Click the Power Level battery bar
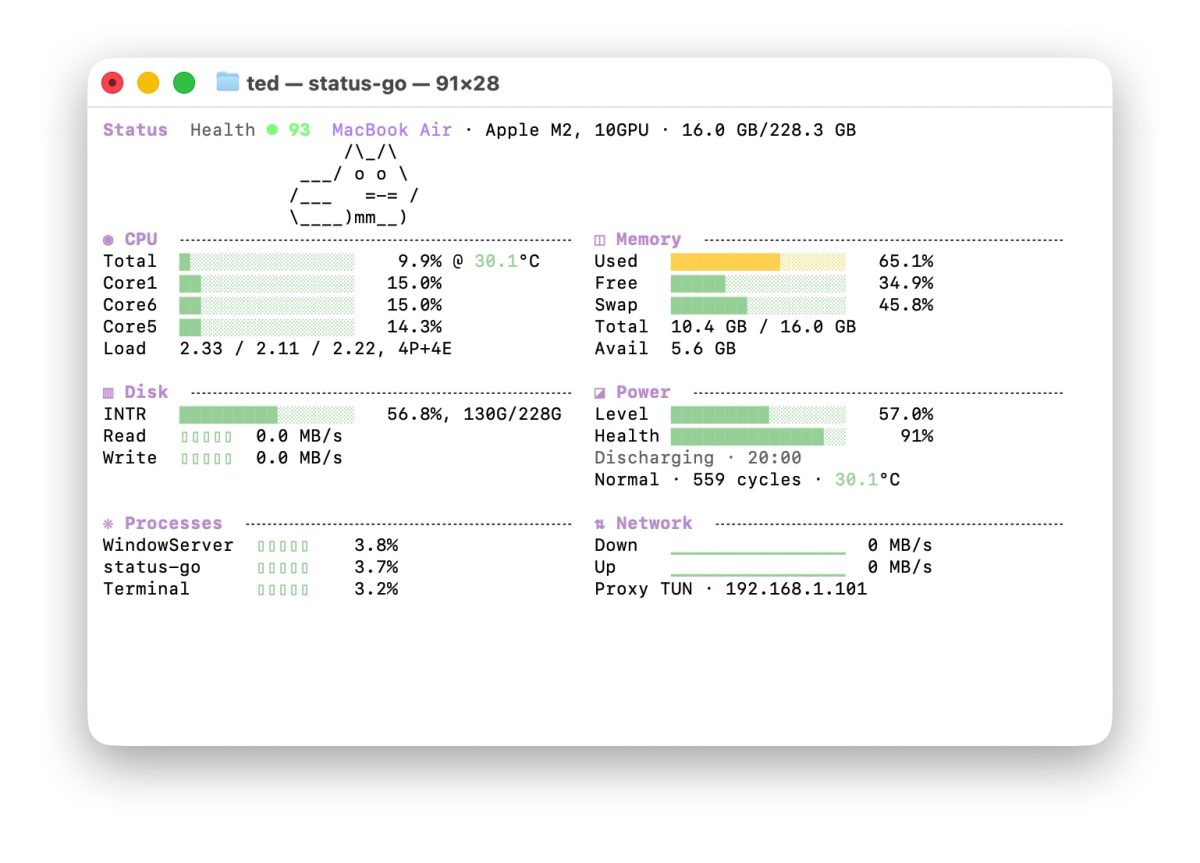1200x863 pixels. pos(759,414)
